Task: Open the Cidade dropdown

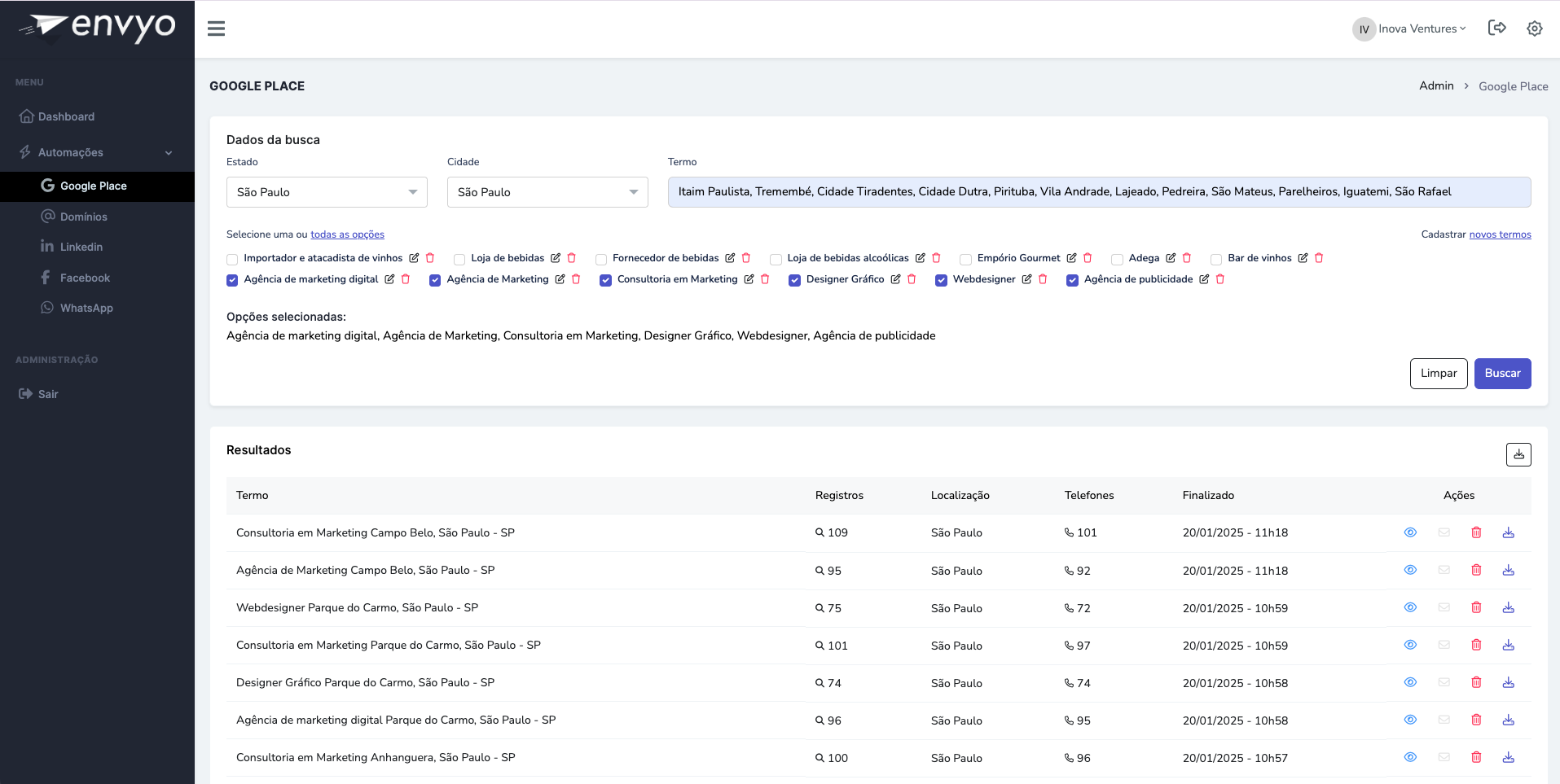Action: 547,192
